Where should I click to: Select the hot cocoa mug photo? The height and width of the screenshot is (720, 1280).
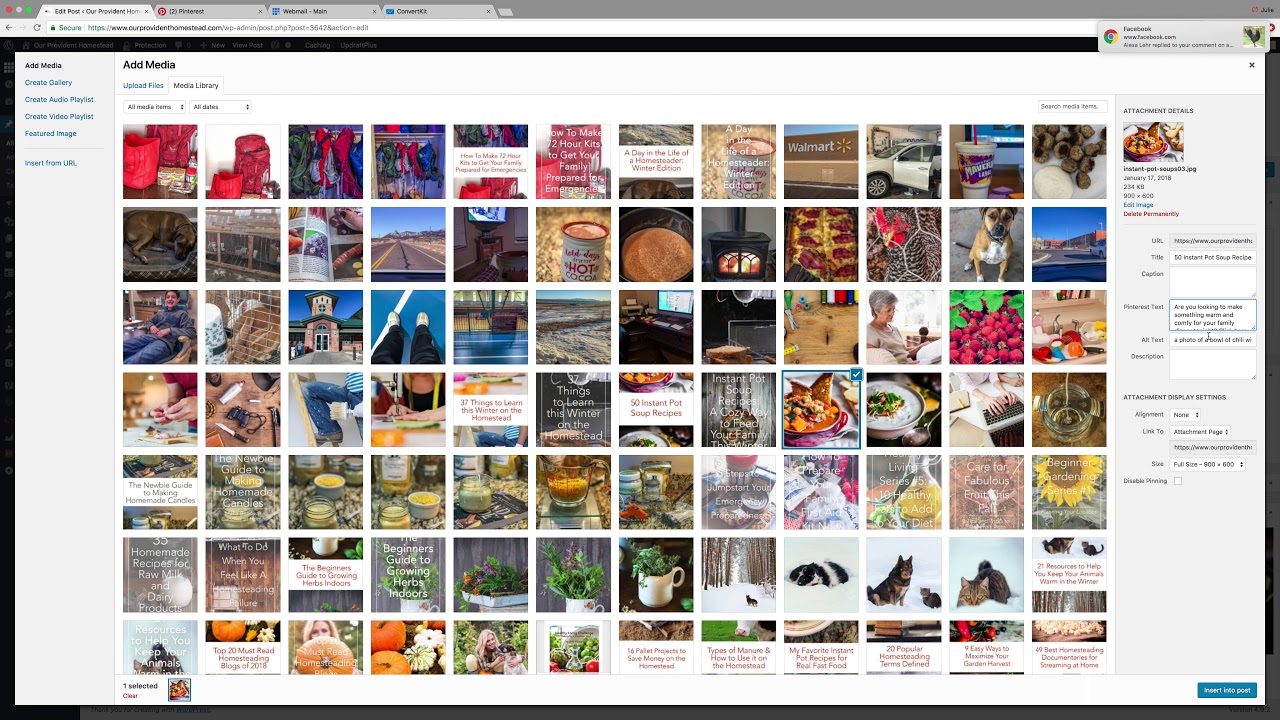pyautogui.click(x=573, y=245)
